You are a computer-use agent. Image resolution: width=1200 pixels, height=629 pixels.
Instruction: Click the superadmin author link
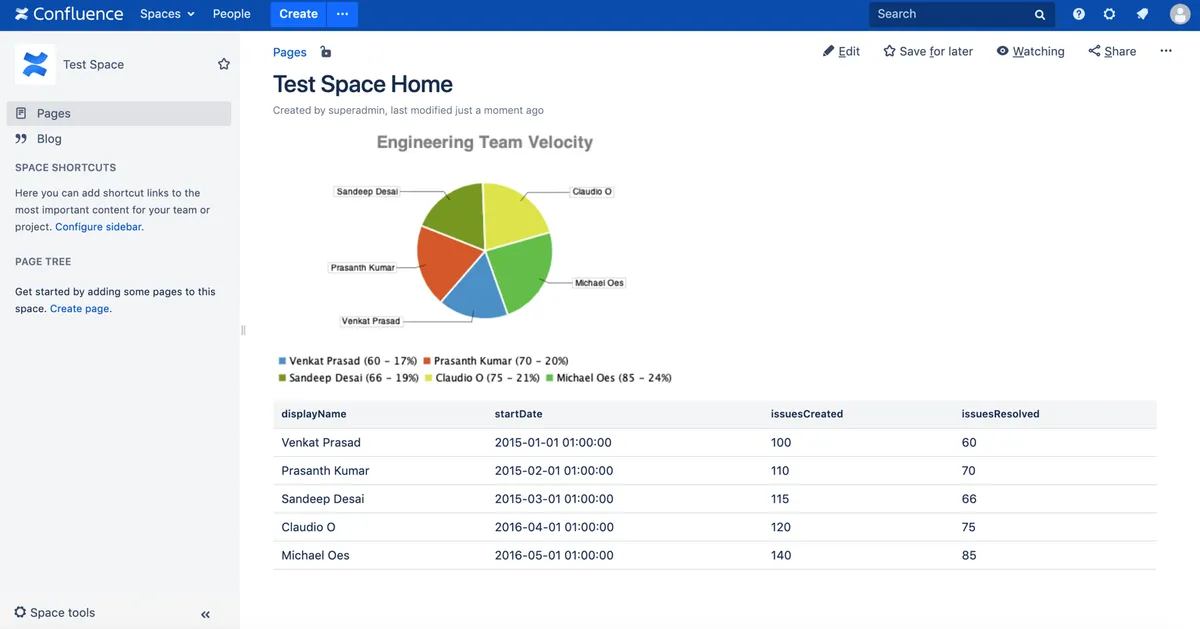pos(357,110)
